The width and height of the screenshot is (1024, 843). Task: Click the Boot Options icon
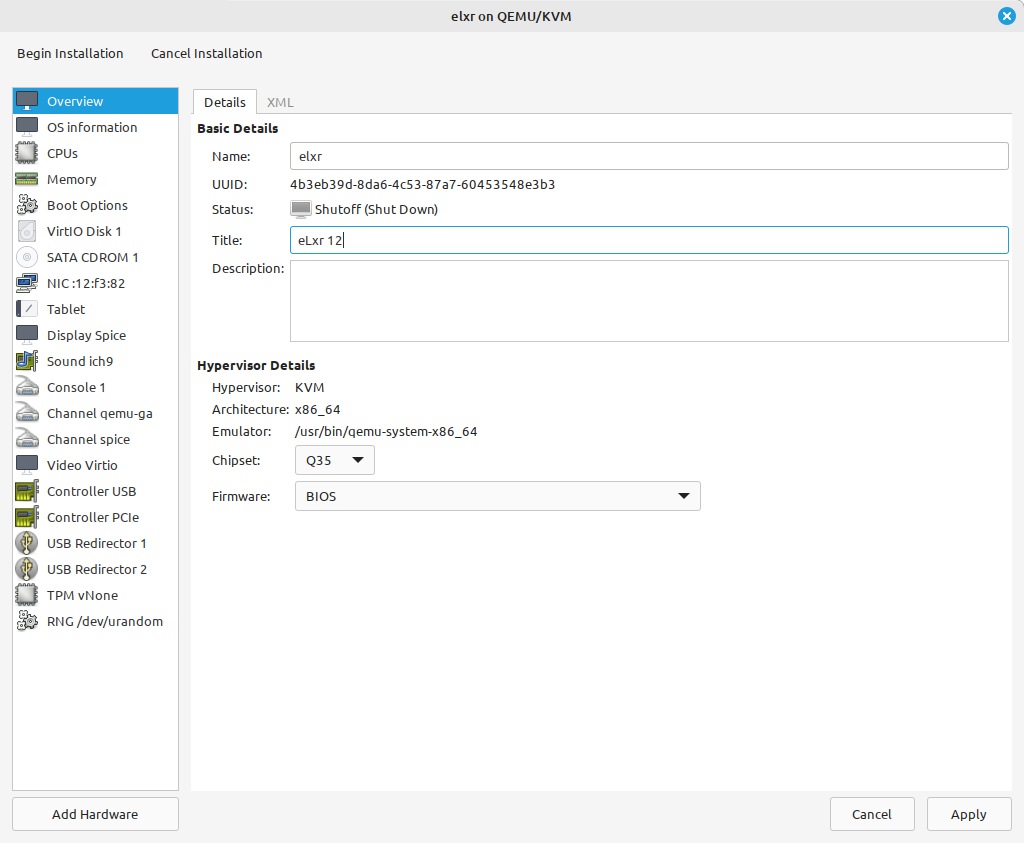pos(27,205)
